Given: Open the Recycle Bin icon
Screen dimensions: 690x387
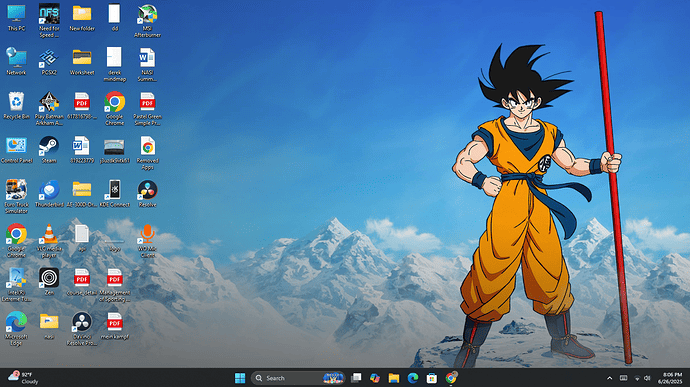Looking at the screenshot, I should [x=16, y=106].
